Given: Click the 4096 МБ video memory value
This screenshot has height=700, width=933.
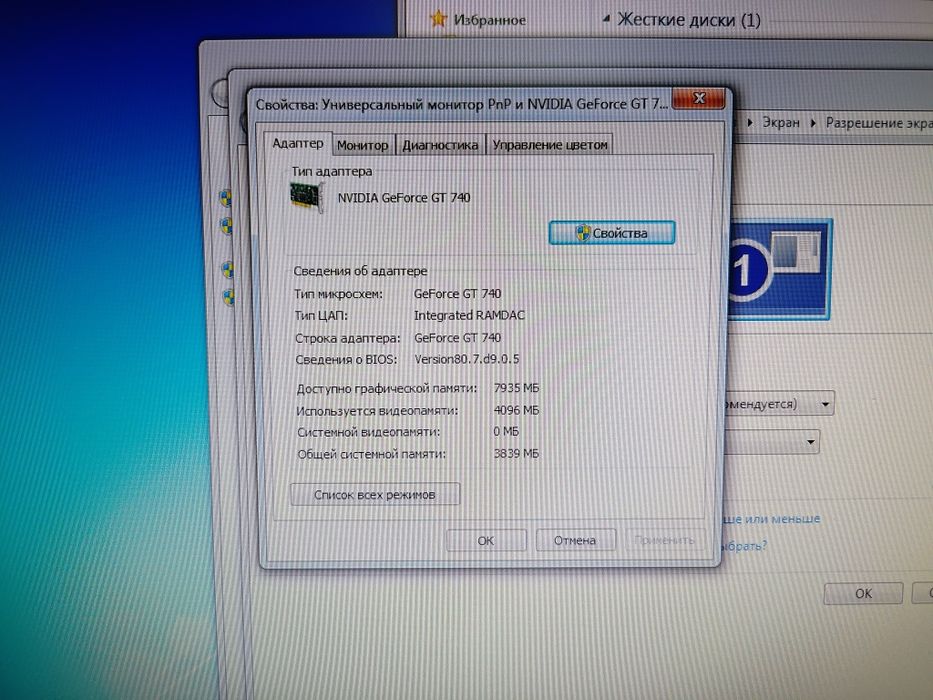Looking at the screenshot, I should pos(516,410).
